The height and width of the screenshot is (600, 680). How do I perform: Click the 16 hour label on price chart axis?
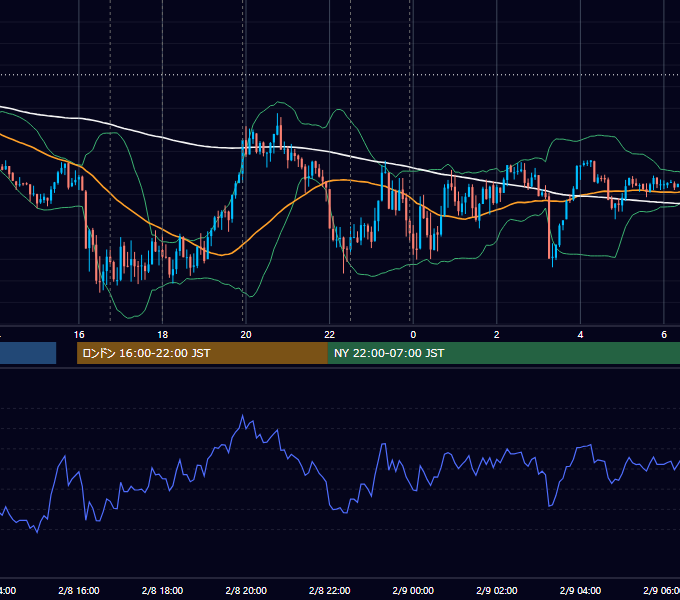pos(79,335)
